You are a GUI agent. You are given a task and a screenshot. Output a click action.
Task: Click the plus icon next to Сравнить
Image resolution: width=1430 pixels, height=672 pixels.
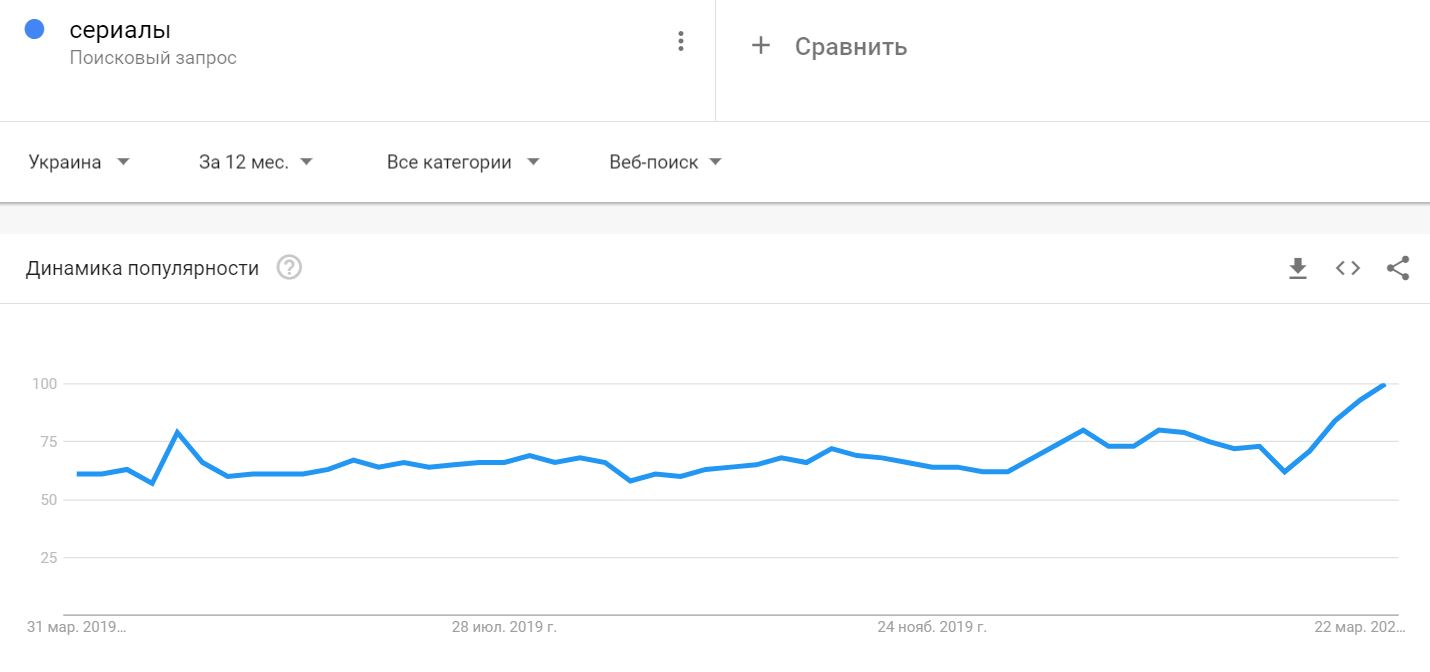pos(761,46)
